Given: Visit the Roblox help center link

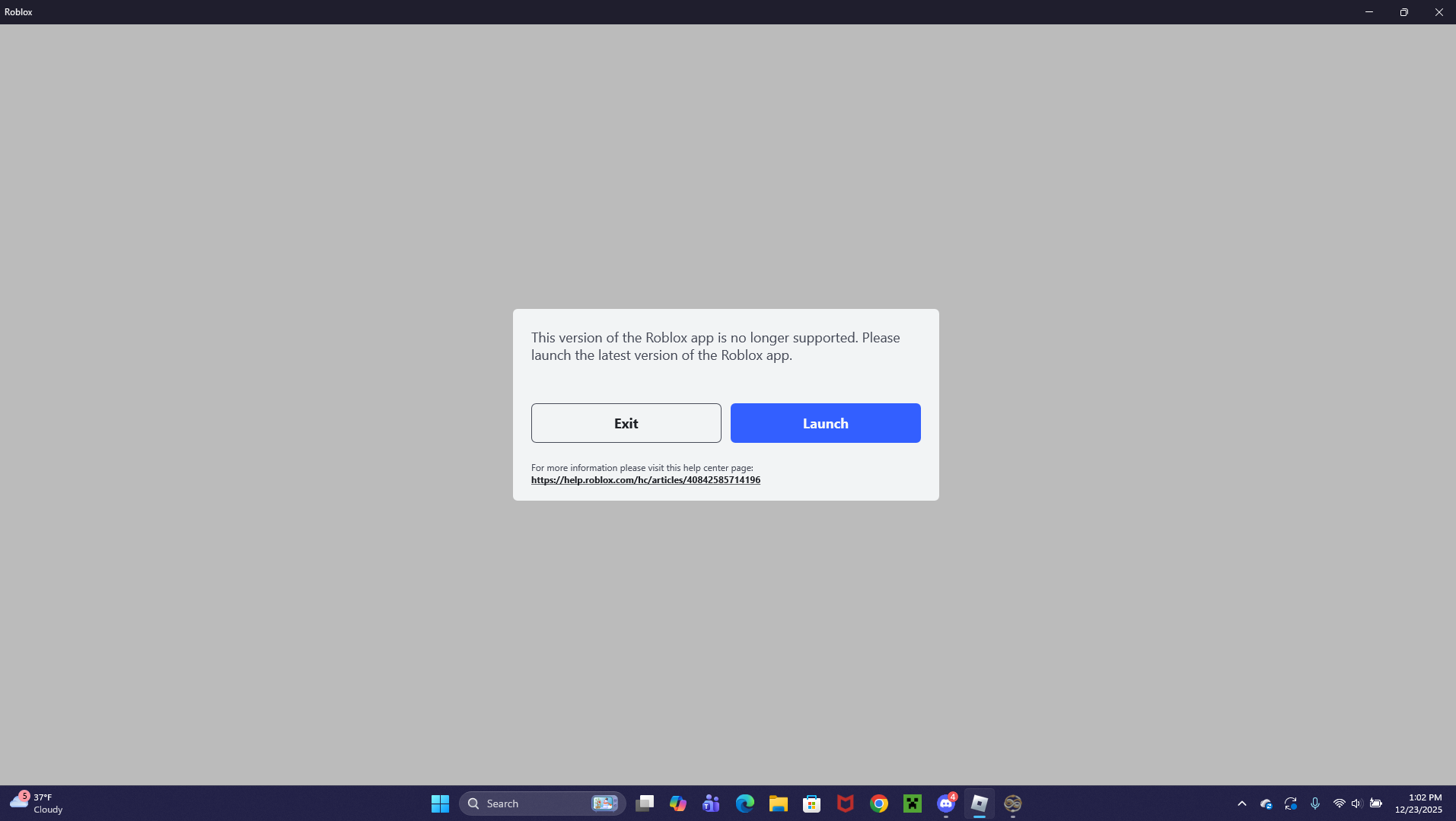Looking at the screenshot, I should tap(645, 479).
